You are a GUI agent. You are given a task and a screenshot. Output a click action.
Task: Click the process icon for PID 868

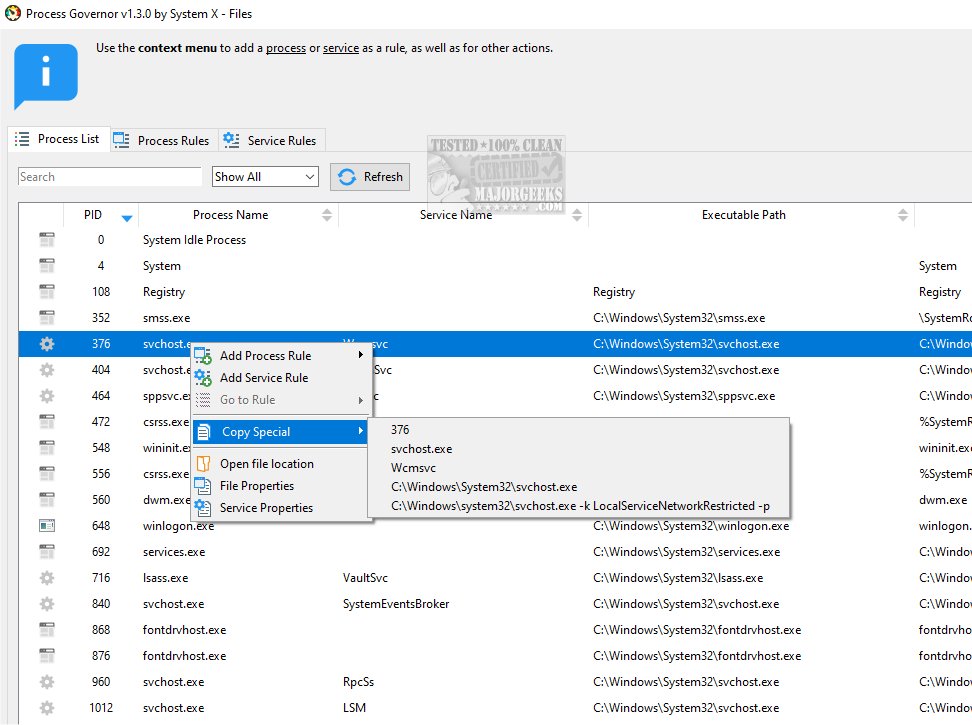46,630
